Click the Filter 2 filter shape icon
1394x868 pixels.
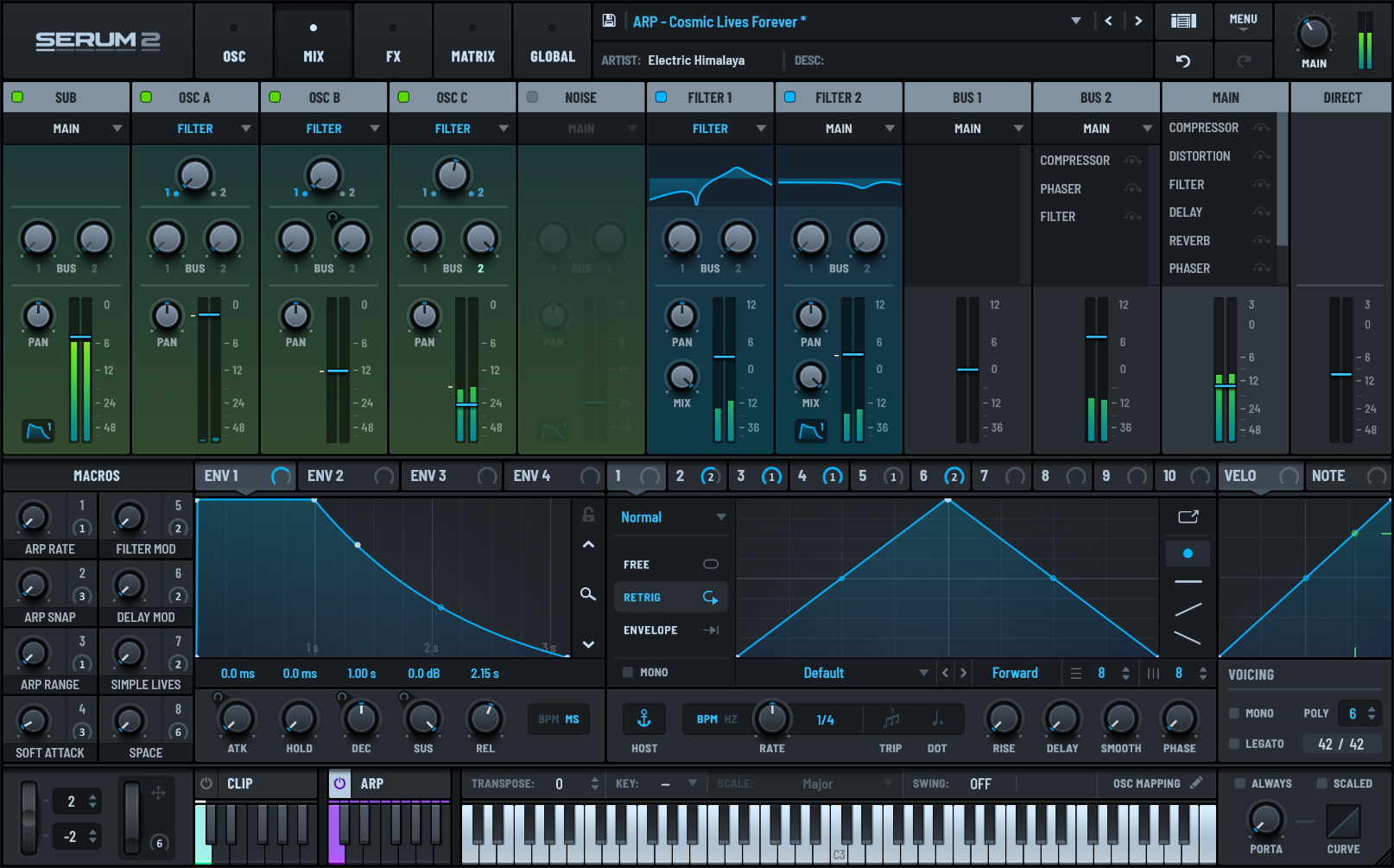click(x=811, y=430)
